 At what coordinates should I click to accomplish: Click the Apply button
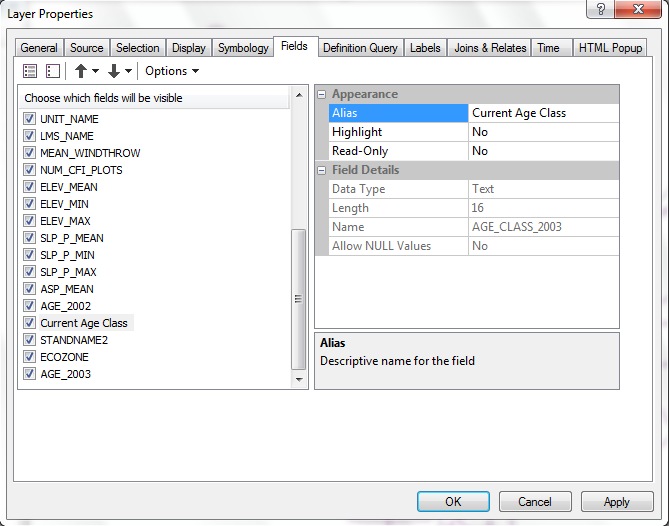(x=616, y=502)
